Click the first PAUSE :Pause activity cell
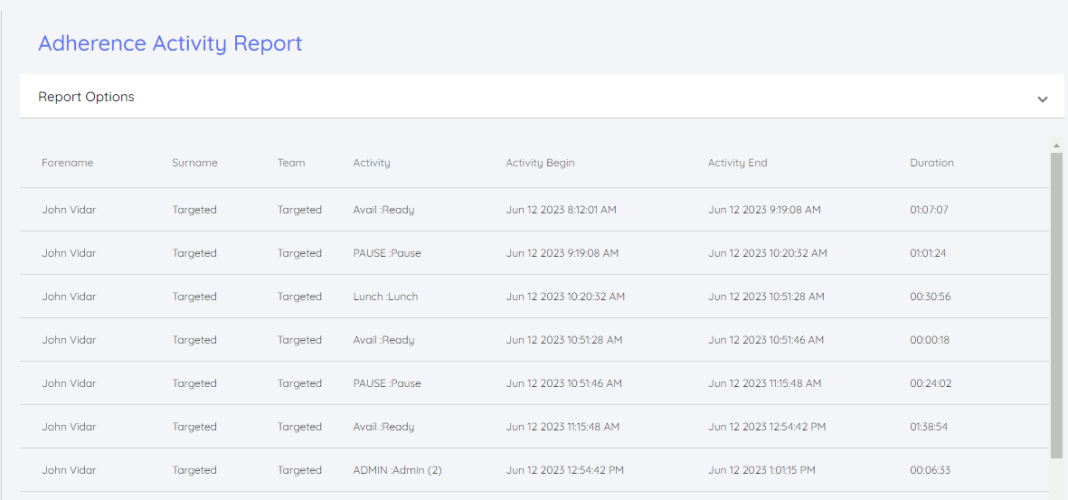This screenshot has width=1068, height=500. click(387, 253)
